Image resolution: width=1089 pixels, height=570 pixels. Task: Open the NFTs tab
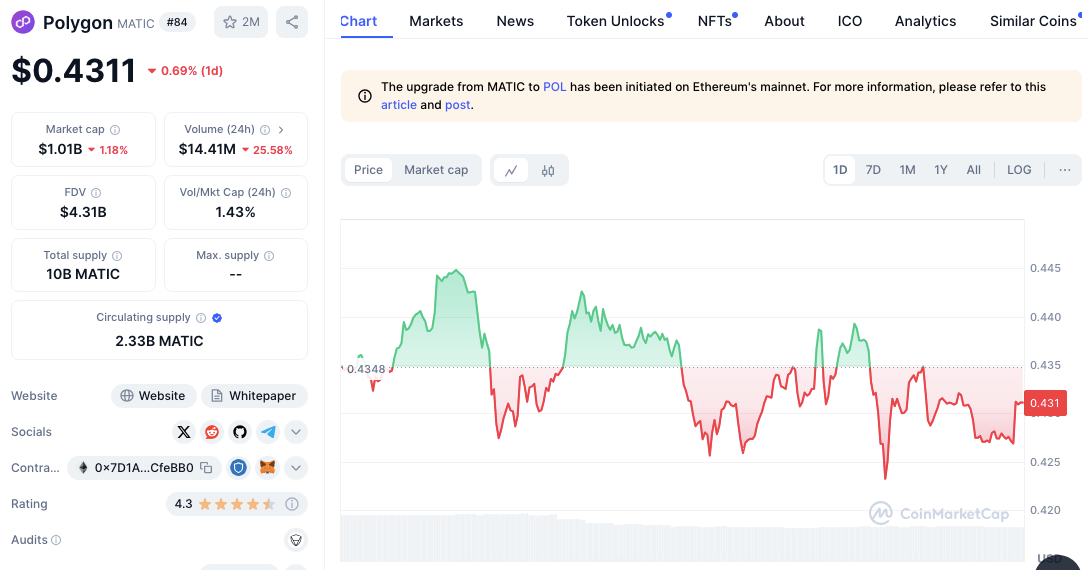tap(715, 22)
